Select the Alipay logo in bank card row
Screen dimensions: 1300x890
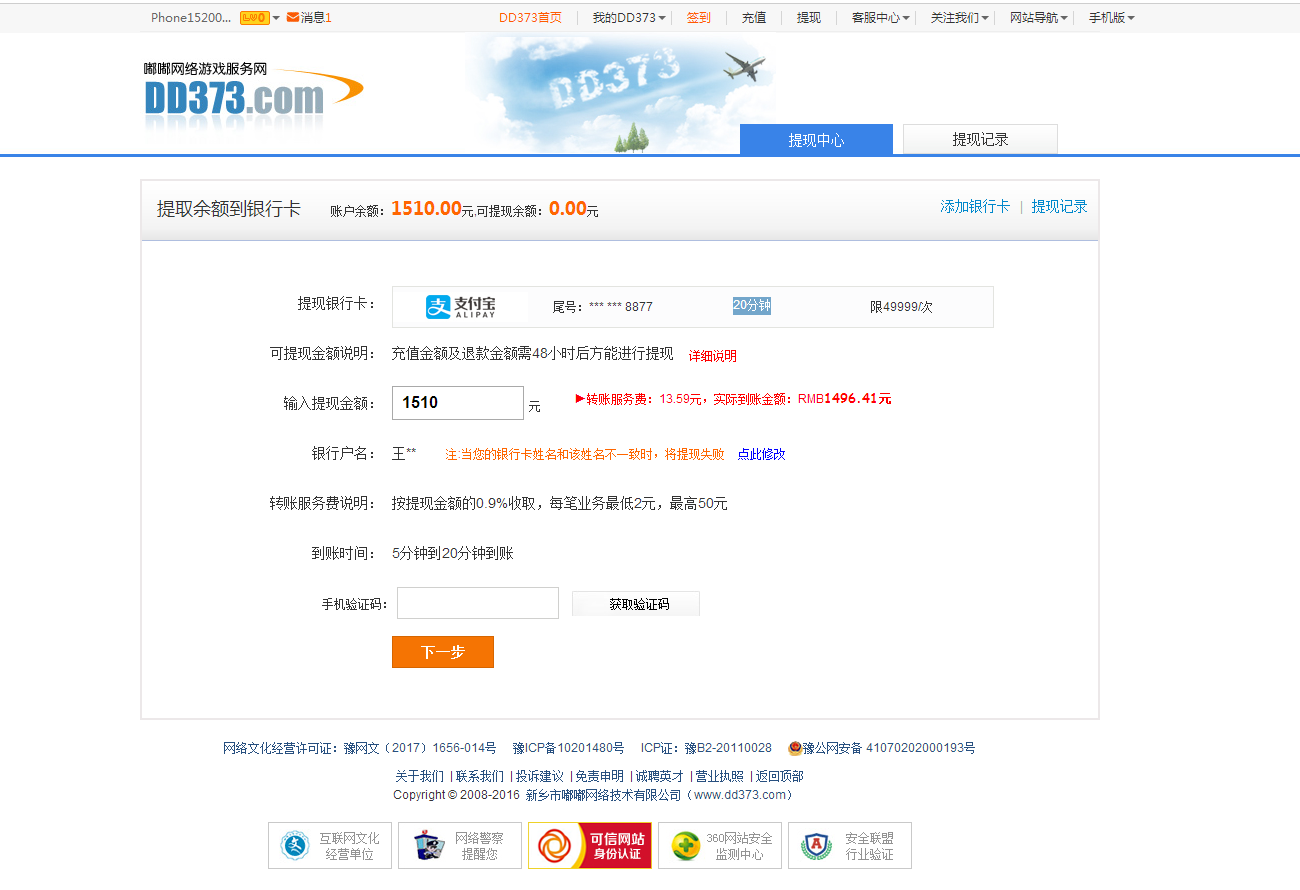[x=460, y=307]
